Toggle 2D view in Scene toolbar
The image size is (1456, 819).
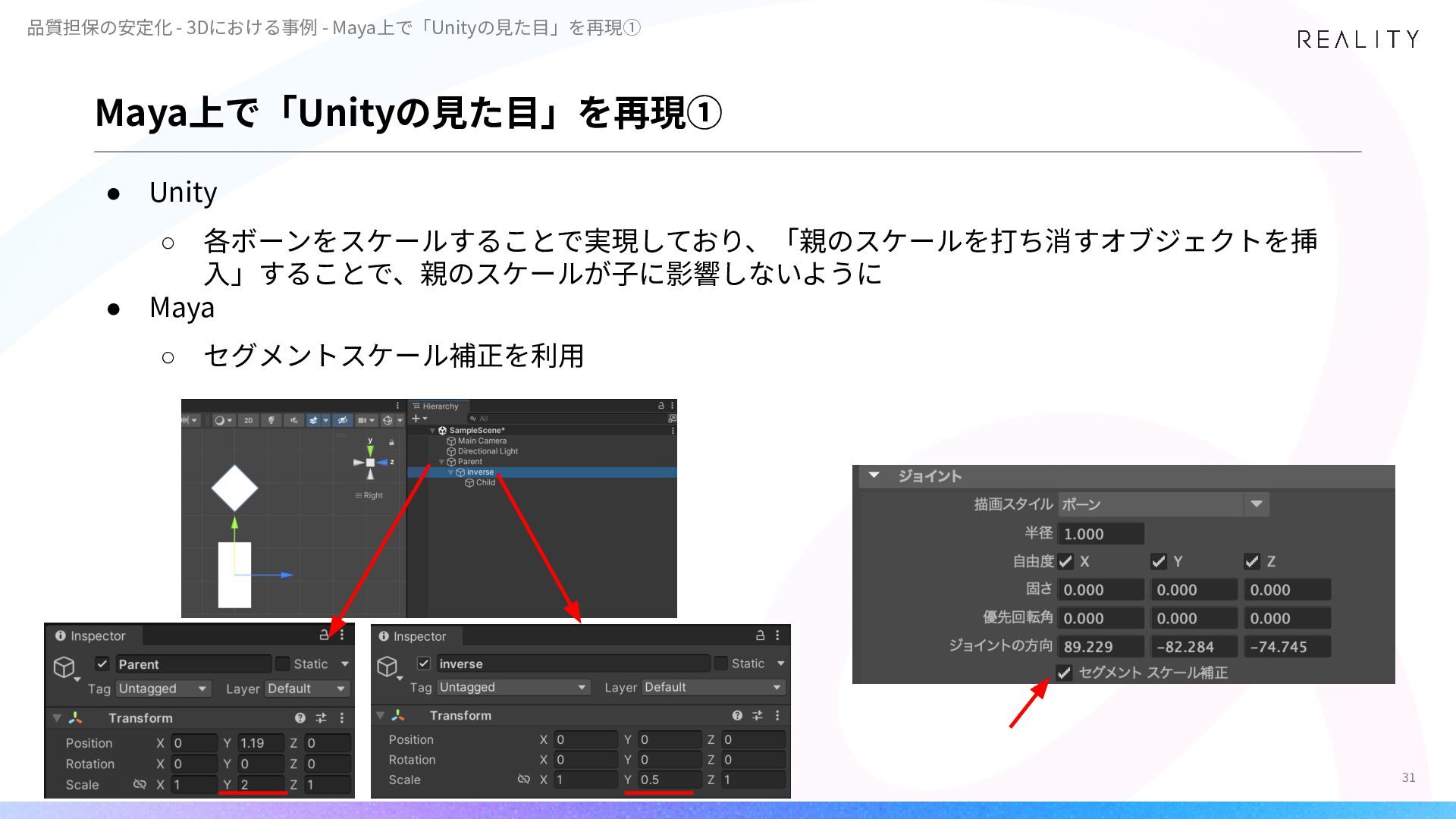(x=248, y=420)
